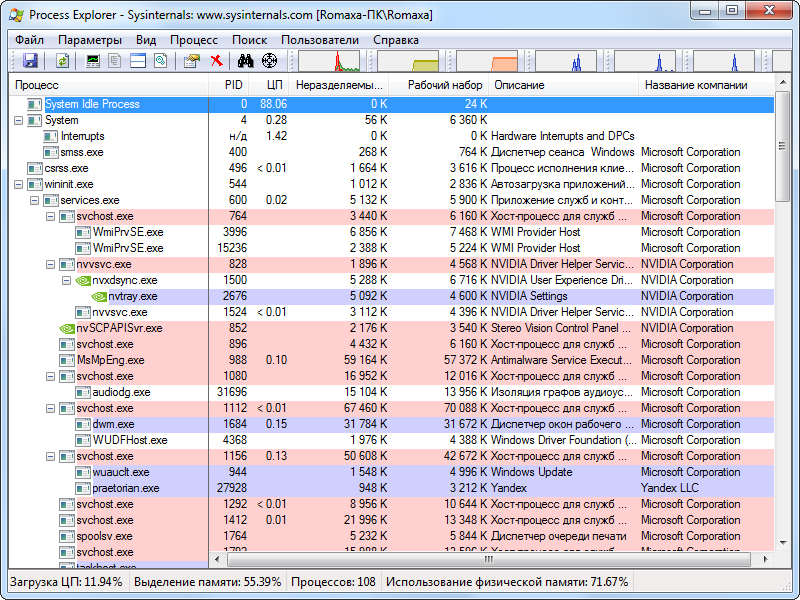
Task: Open the Параметры menu
Action: 90,40
